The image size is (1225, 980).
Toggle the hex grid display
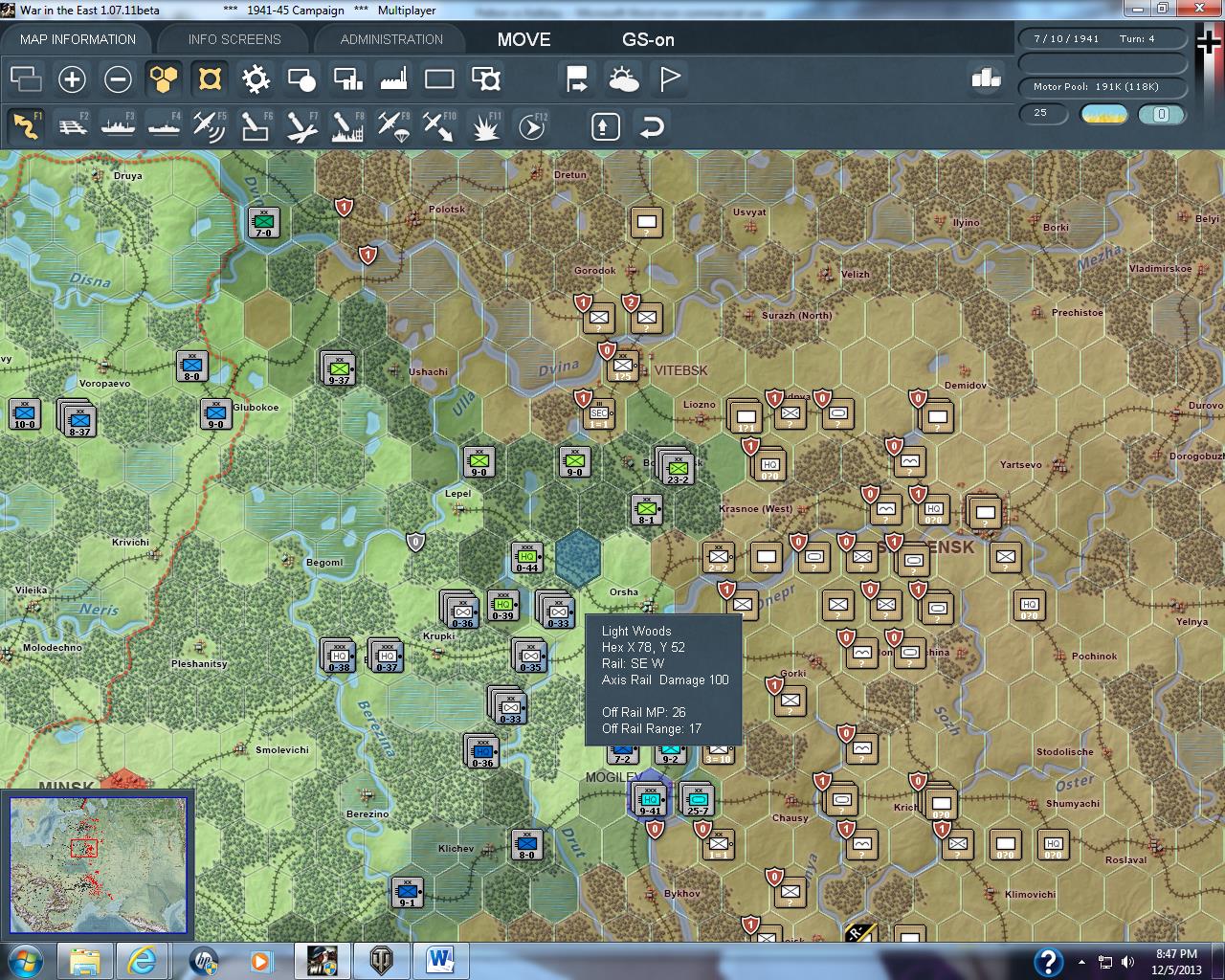(x=164, y=78)
